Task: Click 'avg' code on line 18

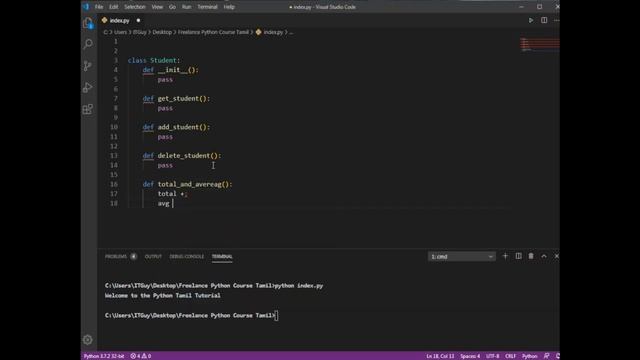Action: point(163,203)
